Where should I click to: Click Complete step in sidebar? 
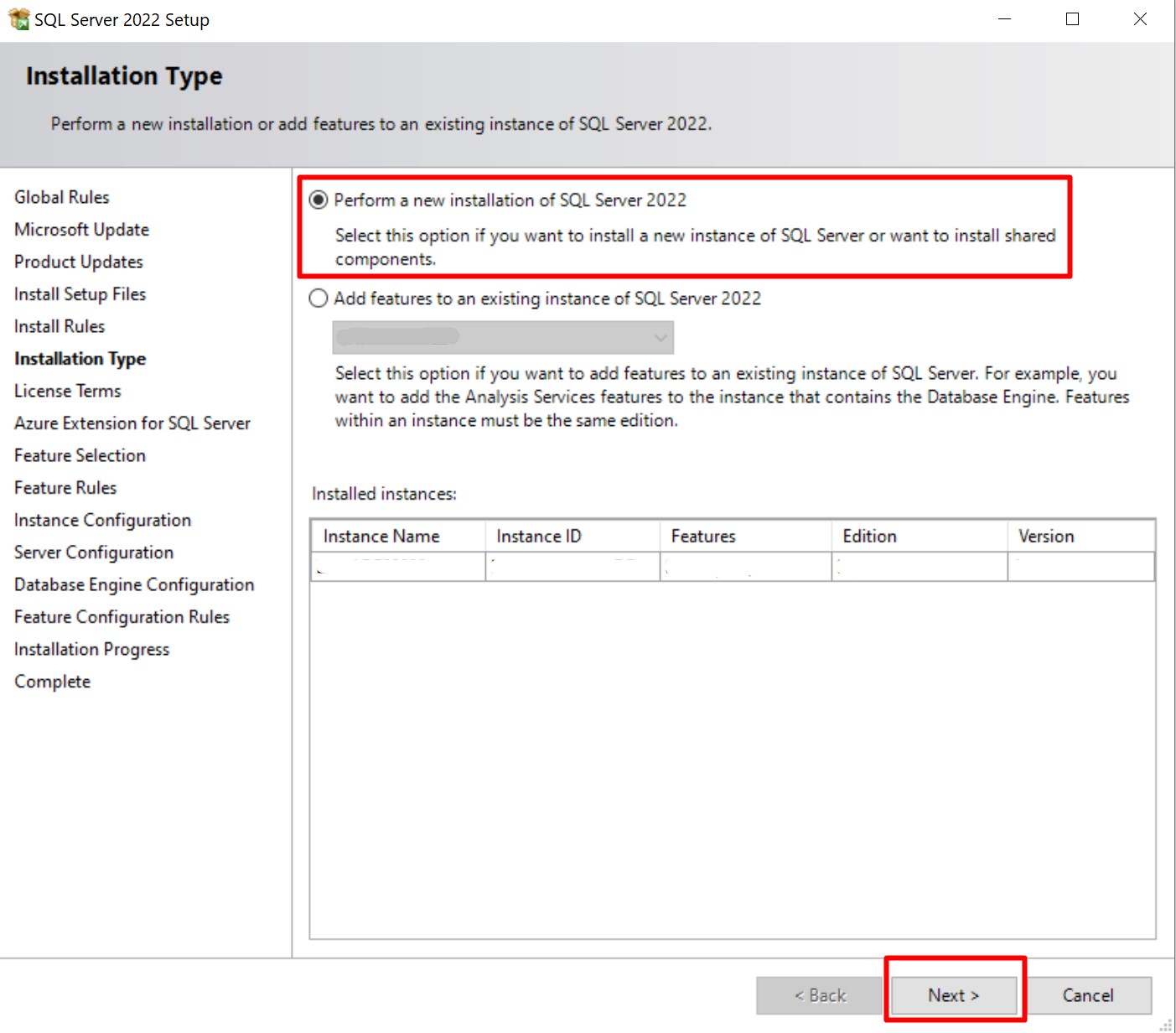[x=52, y=682]
